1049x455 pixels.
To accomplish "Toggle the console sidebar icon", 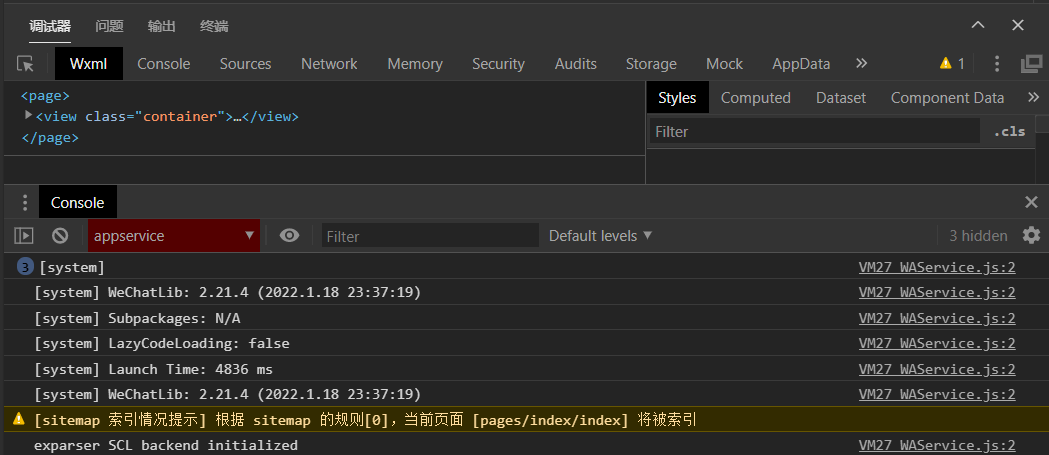I will 24,236.
